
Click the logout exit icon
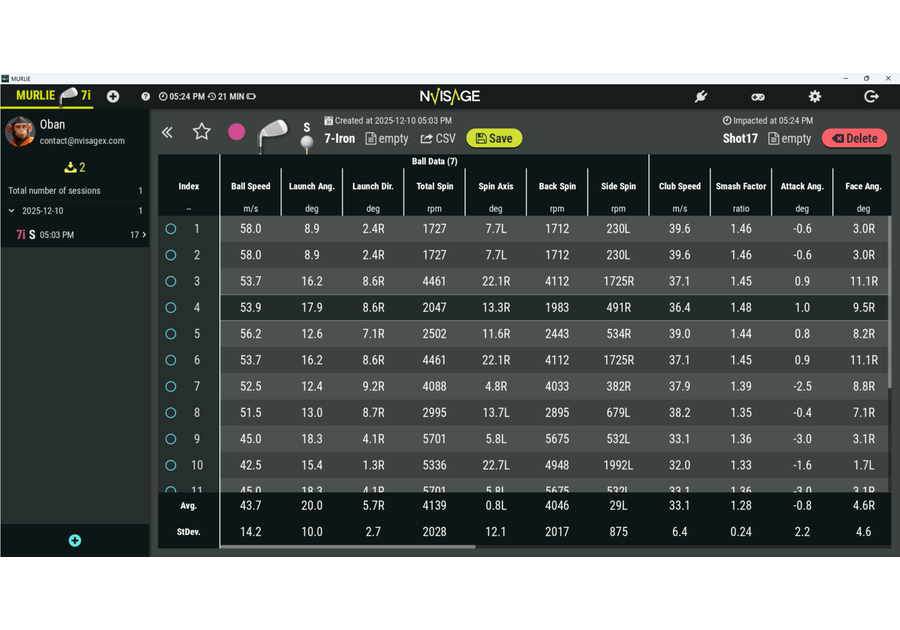pyautogui.click(x=871, y=96)
